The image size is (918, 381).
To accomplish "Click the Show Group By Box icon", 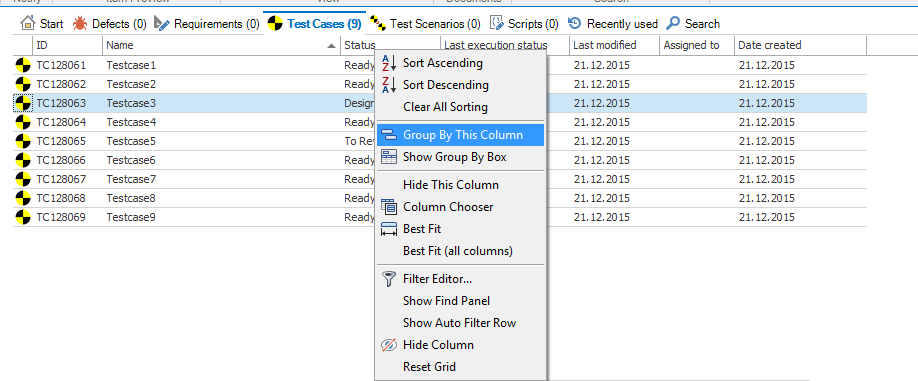I will pos(389,157).
